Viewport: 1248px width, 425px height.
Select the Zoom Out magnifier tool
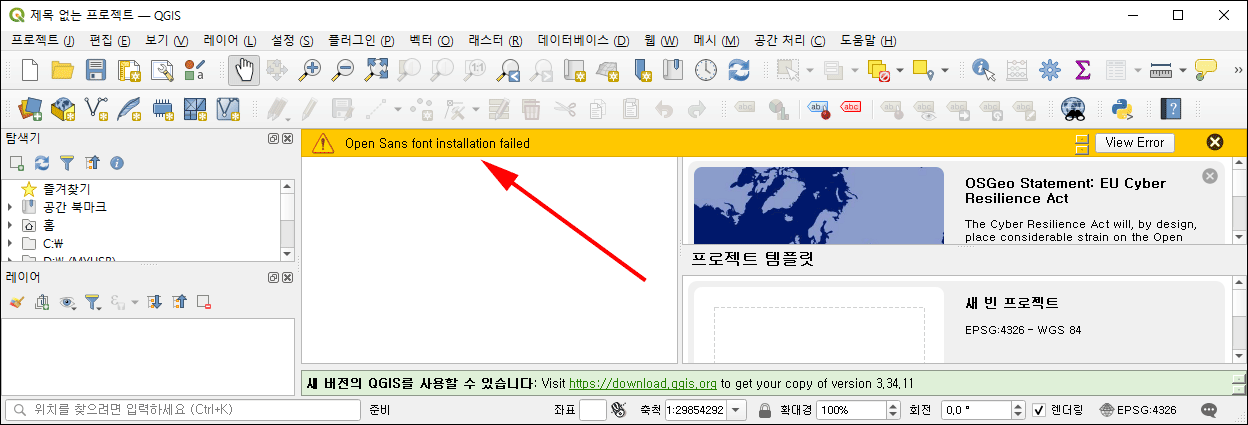tap(343, 70)
